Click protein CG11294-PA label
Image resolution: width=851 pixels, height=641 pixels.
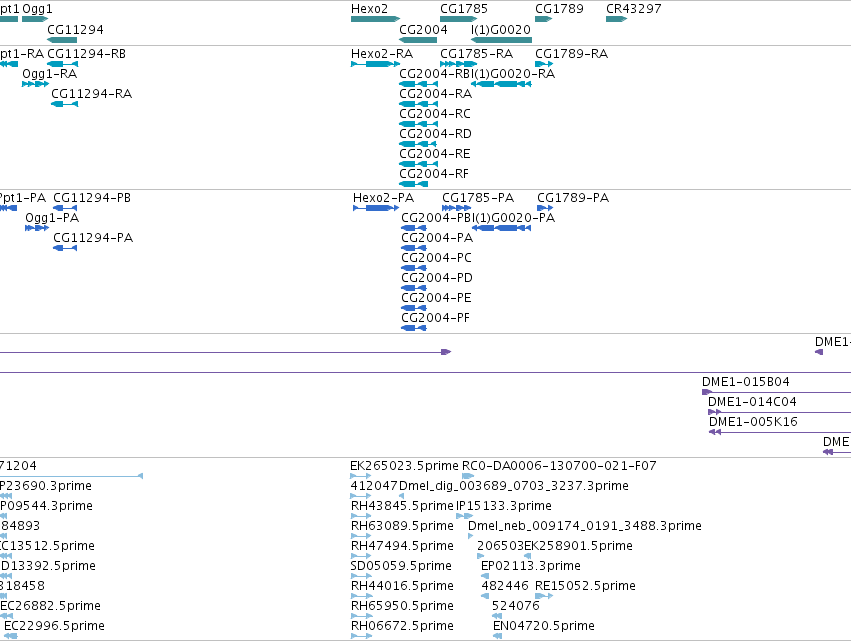(x=93, y=238)
